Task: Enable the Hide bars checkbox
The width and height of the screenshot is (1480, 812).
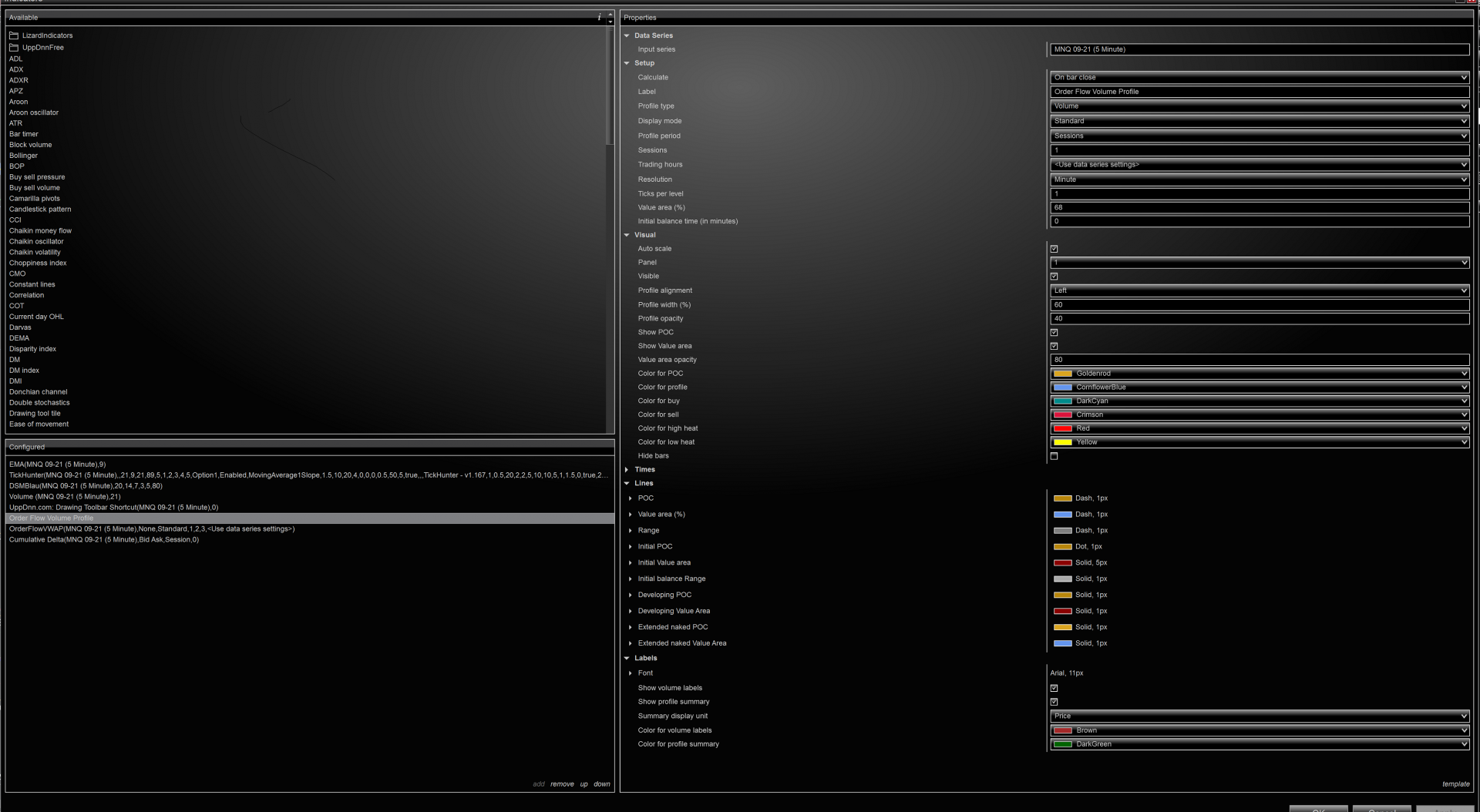Action: [x=1054, y=456]
